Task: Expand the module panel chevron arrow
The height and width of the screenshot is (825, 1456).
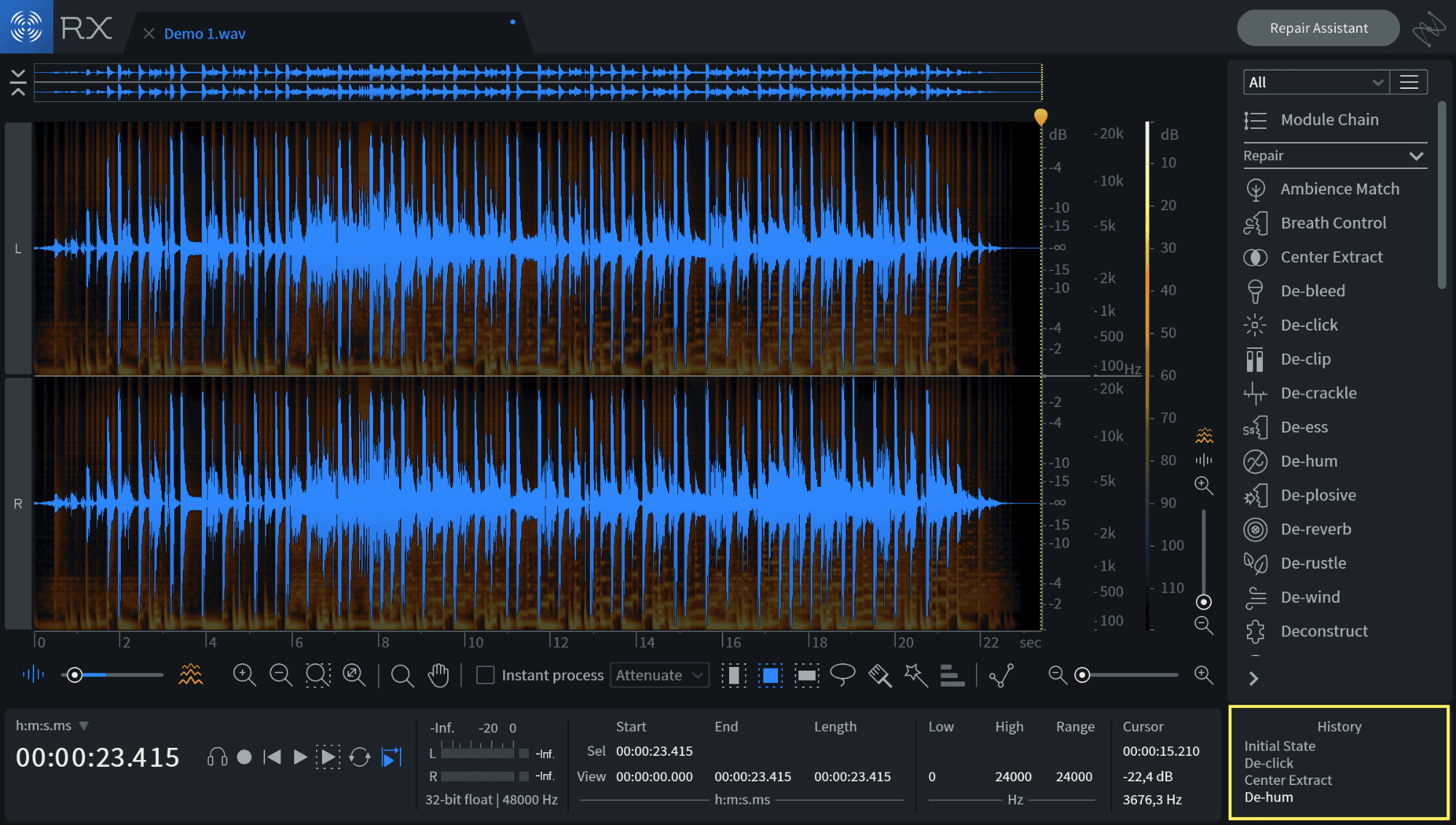Action: click(1254, 679)
